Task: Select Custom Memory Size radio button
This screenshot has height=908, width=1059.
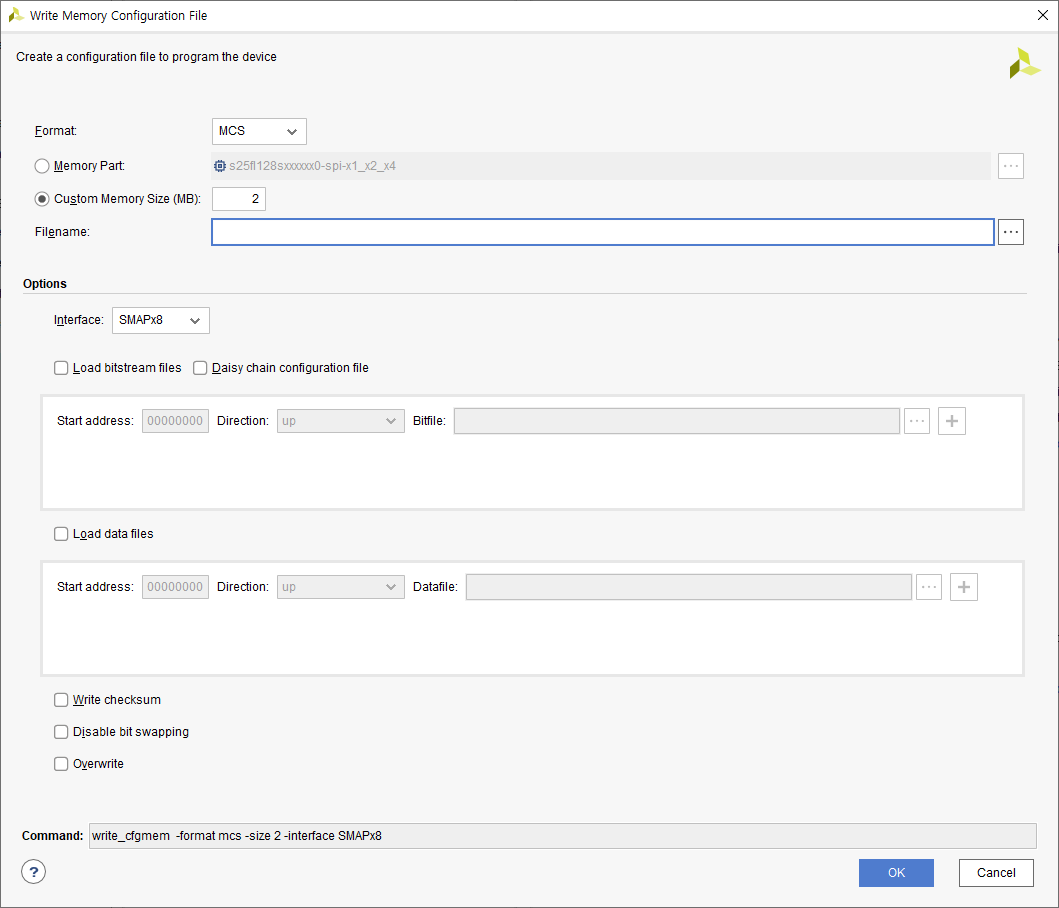Action: click(42, 199)
